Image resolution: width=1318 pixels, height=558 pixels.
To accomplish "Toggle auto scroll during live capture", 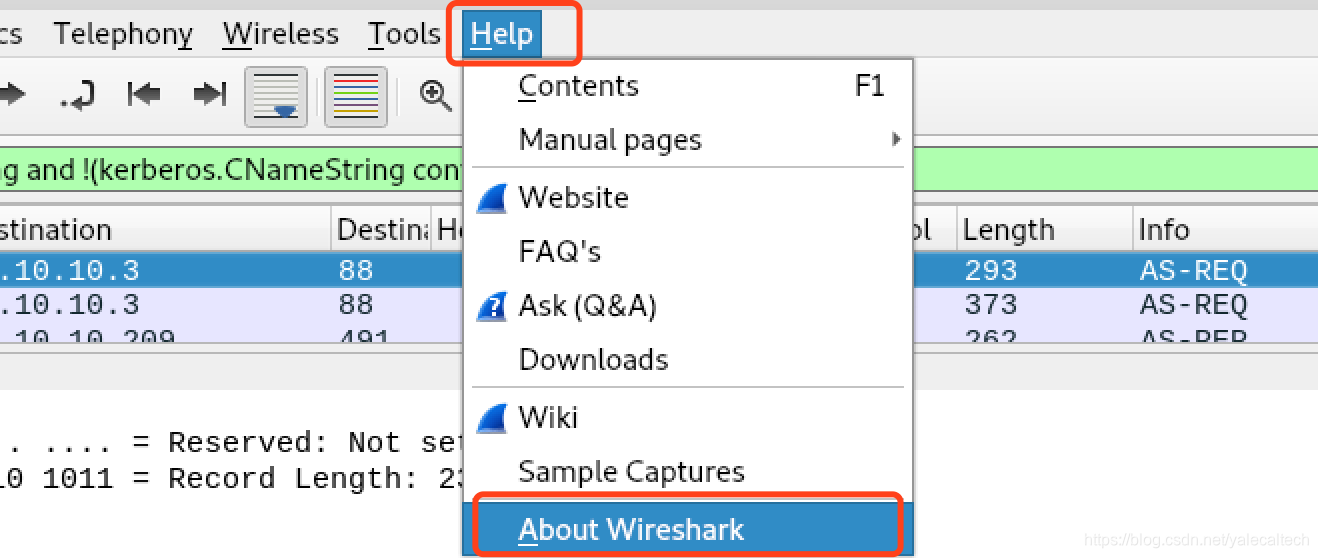I will (276, 96).
